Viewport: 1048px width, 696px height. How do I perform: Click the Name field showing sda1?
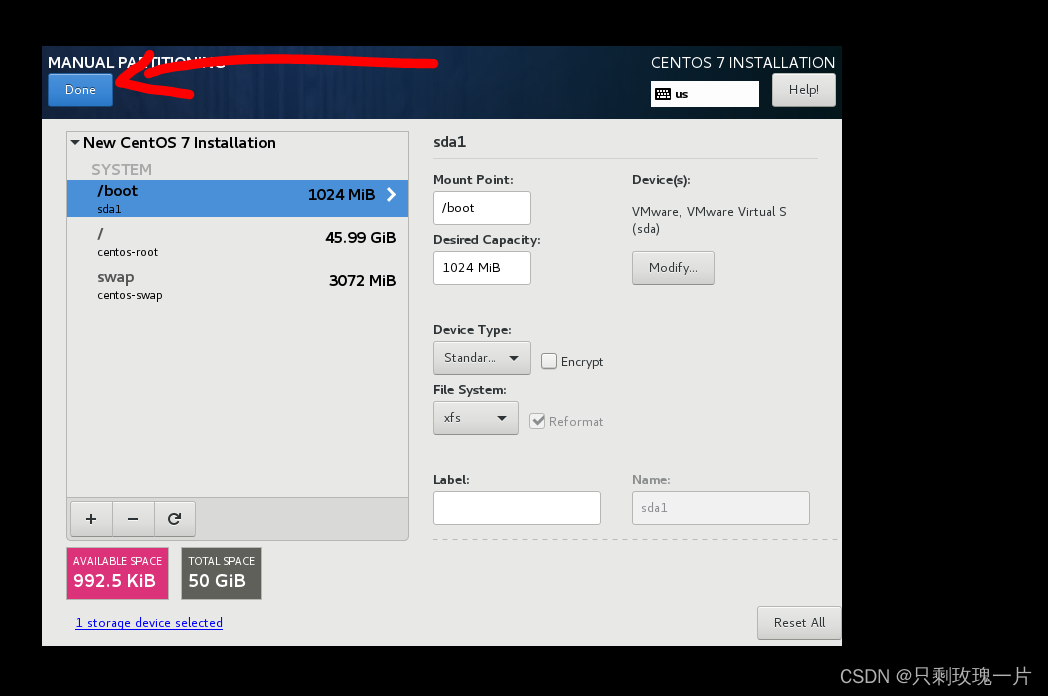coord(720,508)
